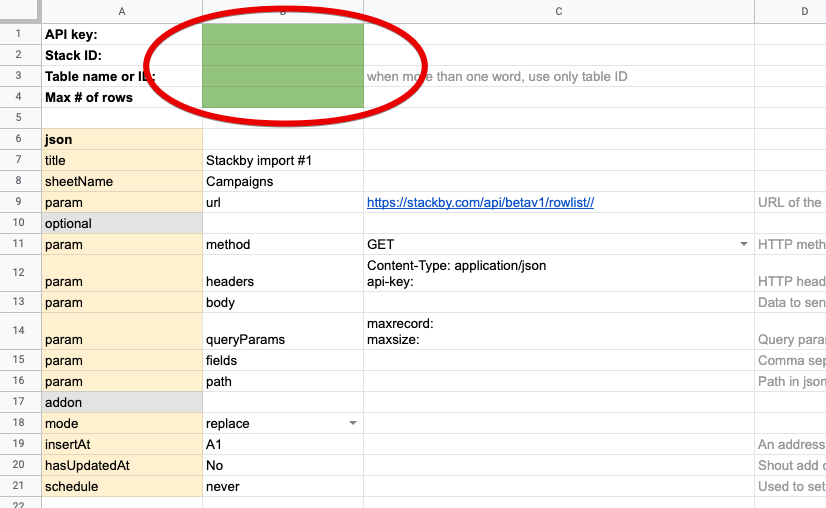Viewport: 826px width, 508px height.
Task: Select the 'method' cell
Action: 283,245
